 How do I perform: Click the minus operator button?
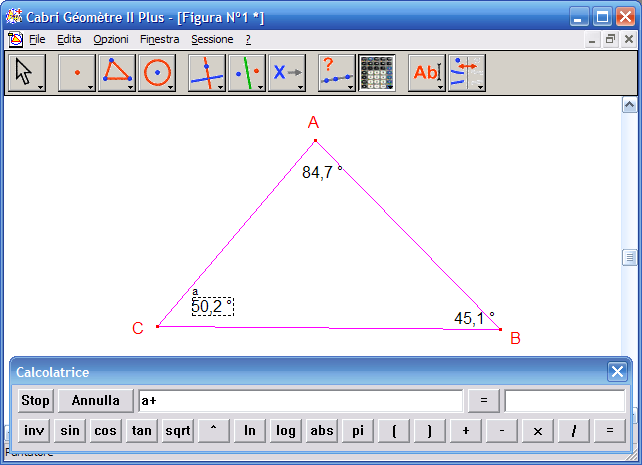pyautogui.click(x=502, y=431)
